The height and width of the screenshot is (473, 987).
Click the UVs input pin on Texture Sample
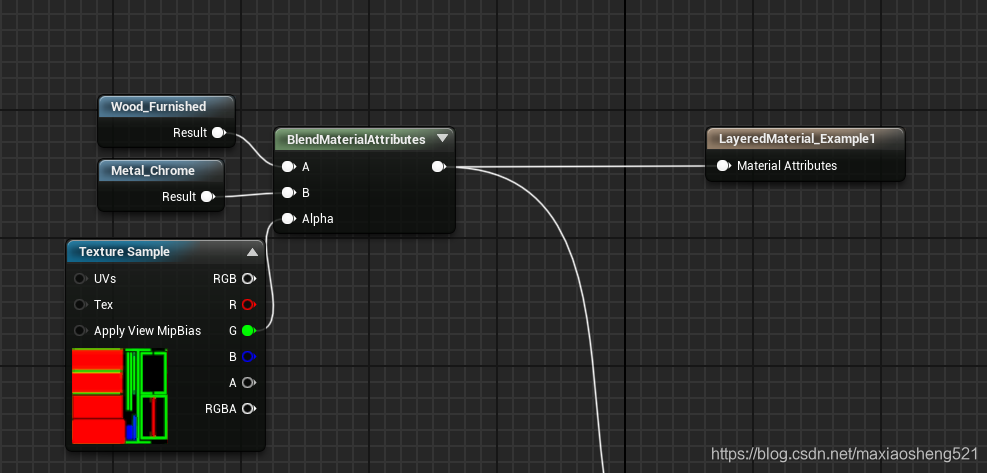coord(81,278)
